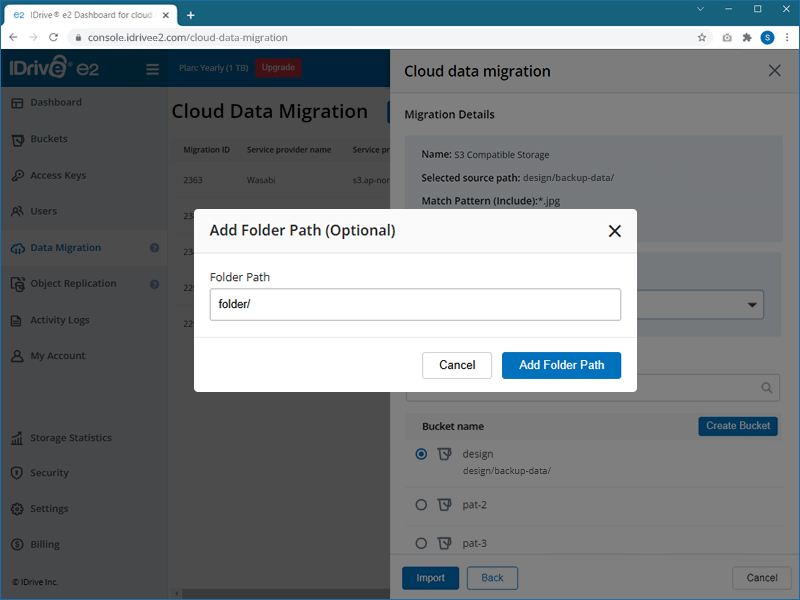The image size is (800, 600).
Task: Click the Create Bucket button
Action: point(737,426)
